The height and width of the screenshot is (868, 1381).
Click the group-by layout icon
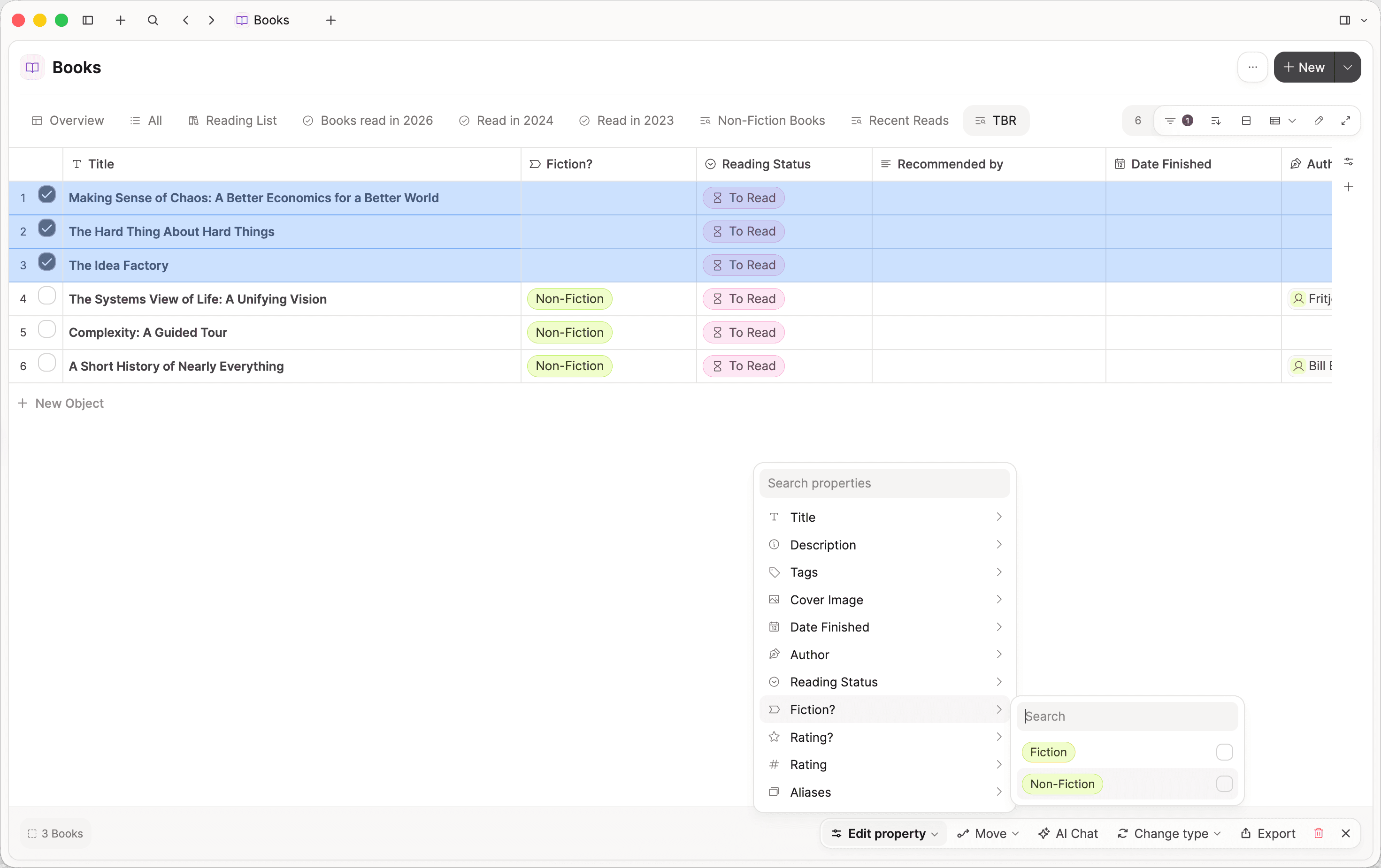[1246, 121]
